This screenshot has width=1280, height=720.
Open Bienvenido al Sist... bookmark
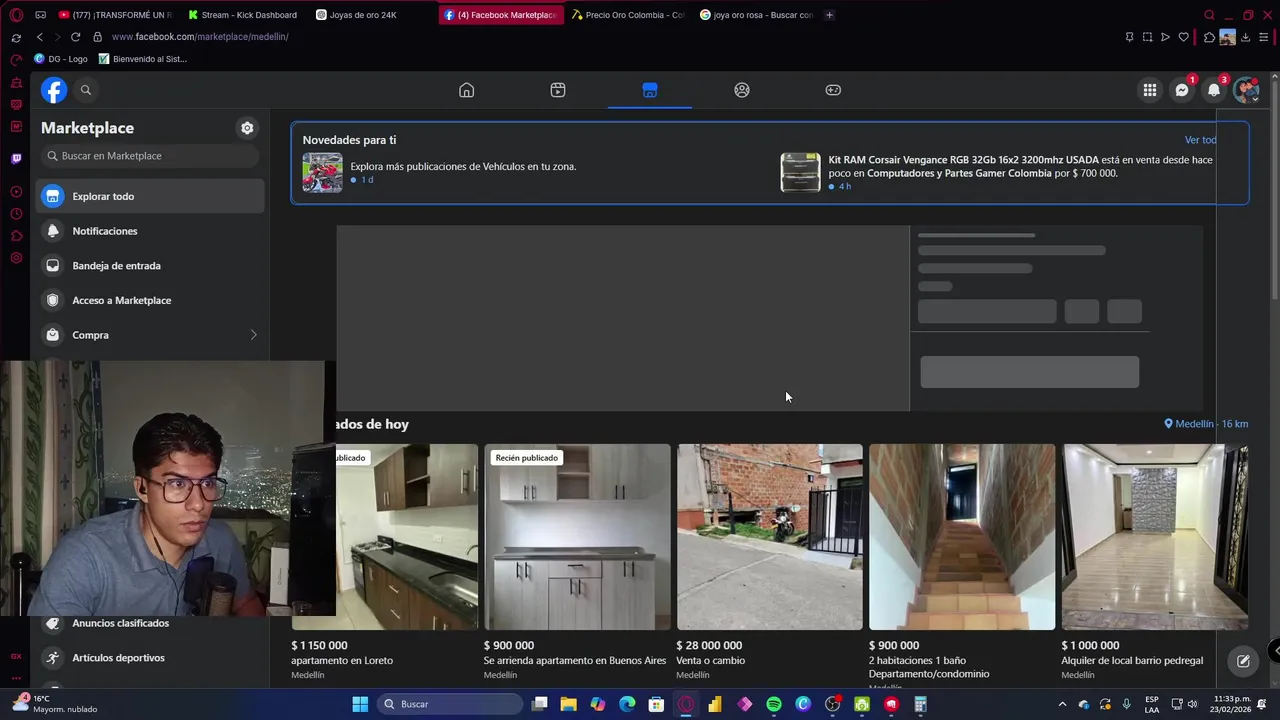(143, 59)
